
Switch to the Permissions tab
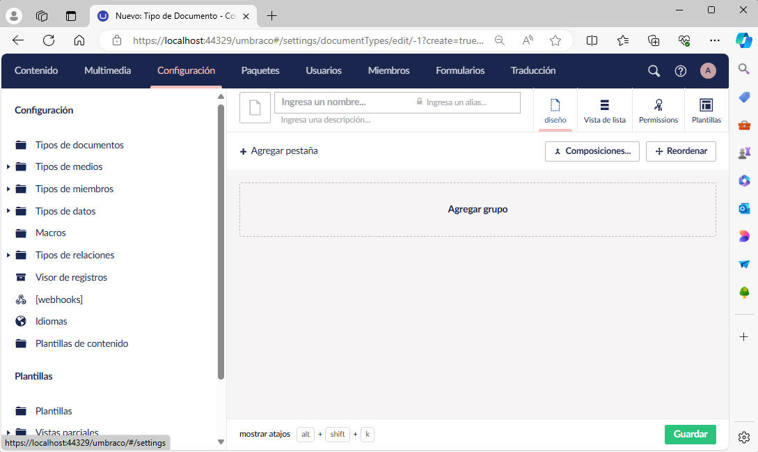[x=658, y=111]
